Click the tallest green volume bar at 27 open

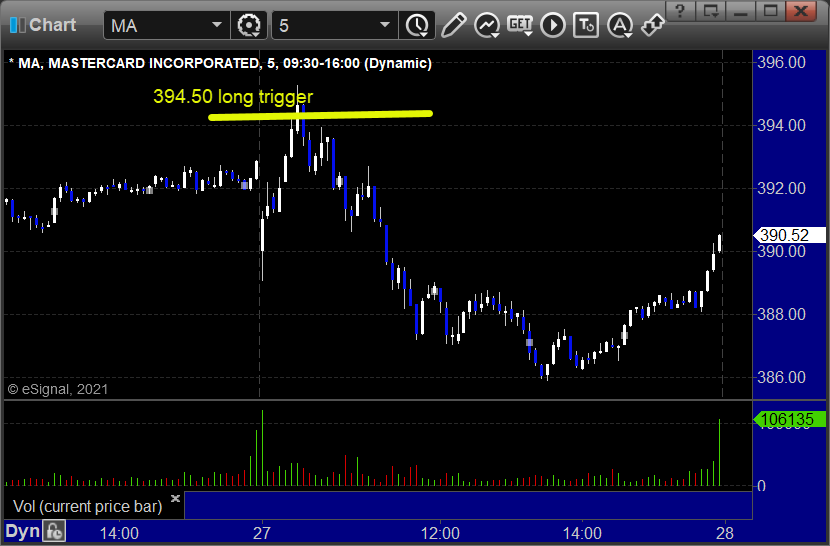point(262,447)
